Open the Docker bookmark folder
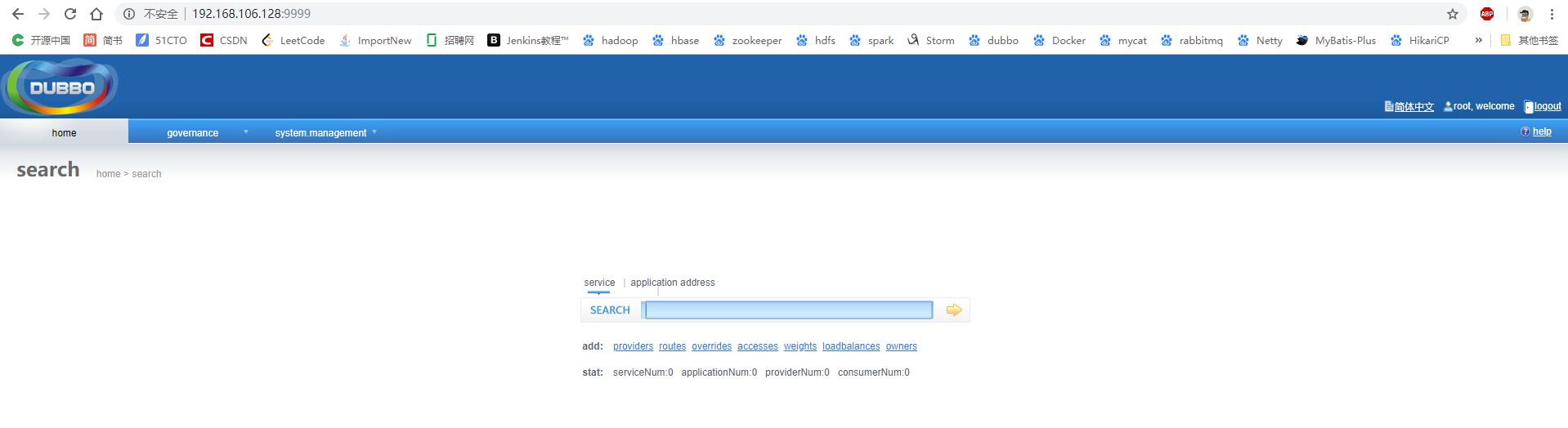Screen dimensions: 1568x428 [1059, 40]
